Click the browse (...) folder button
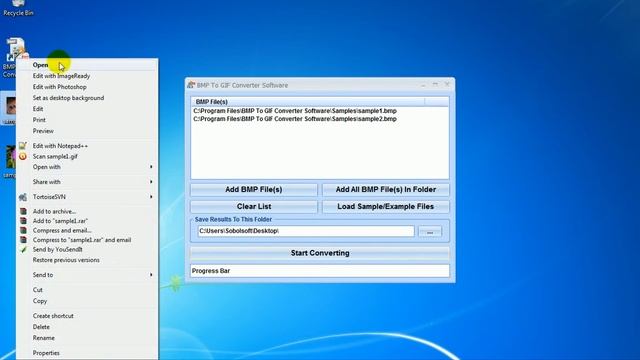 [x=430, y=231]
